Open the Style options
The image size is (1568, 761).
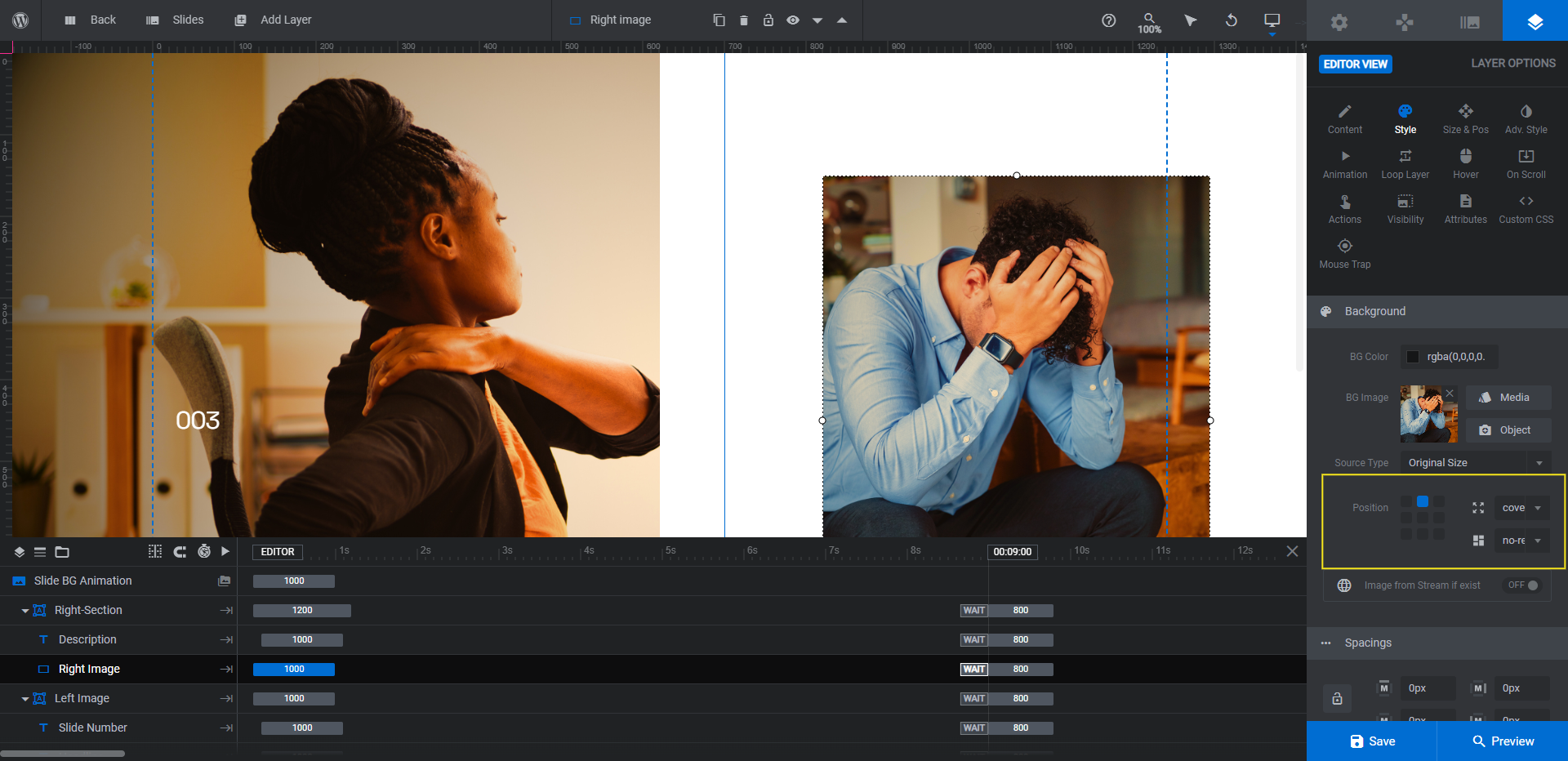pyautogui.click(x=1405, y=119)
